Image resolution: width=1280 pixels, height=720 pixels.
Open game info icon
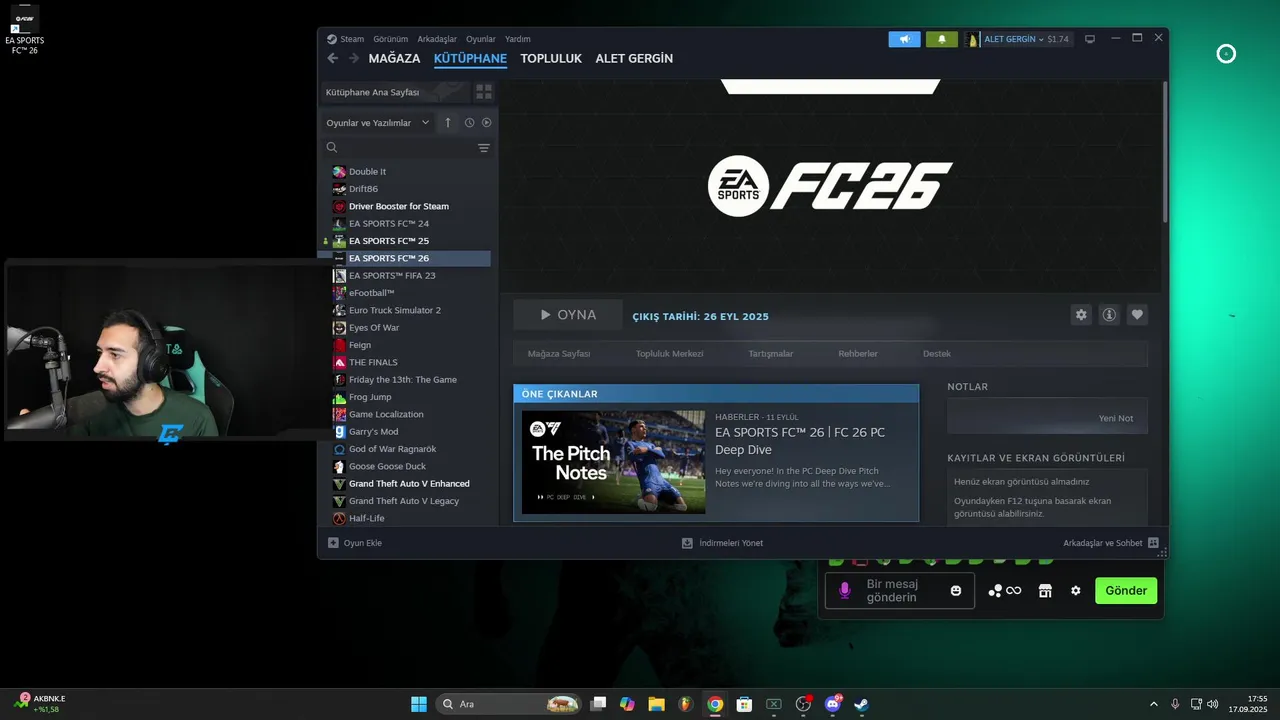click(1109, 315)
